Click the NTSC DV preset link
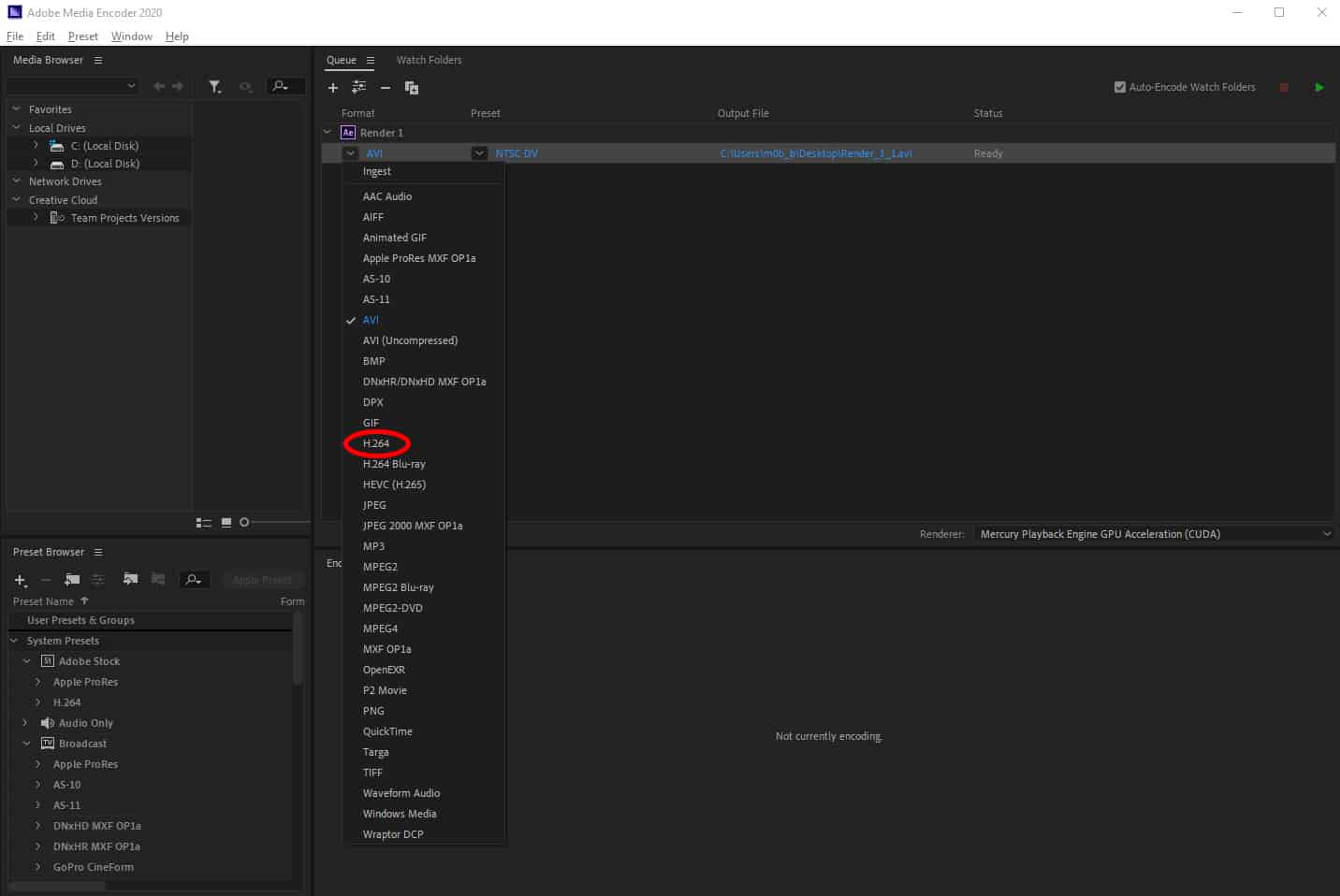The width and height of the screenshot is (1340, 896). [x=517, y=153]
